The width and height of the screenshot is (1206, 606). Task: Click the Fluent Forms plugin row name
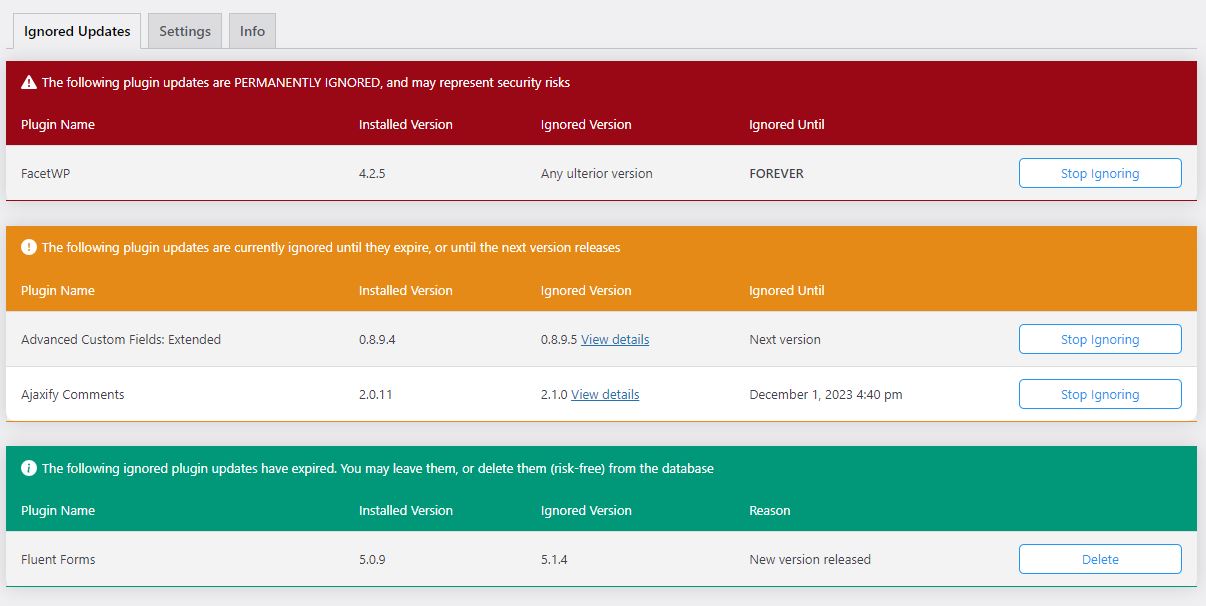(x=58, y=559)
